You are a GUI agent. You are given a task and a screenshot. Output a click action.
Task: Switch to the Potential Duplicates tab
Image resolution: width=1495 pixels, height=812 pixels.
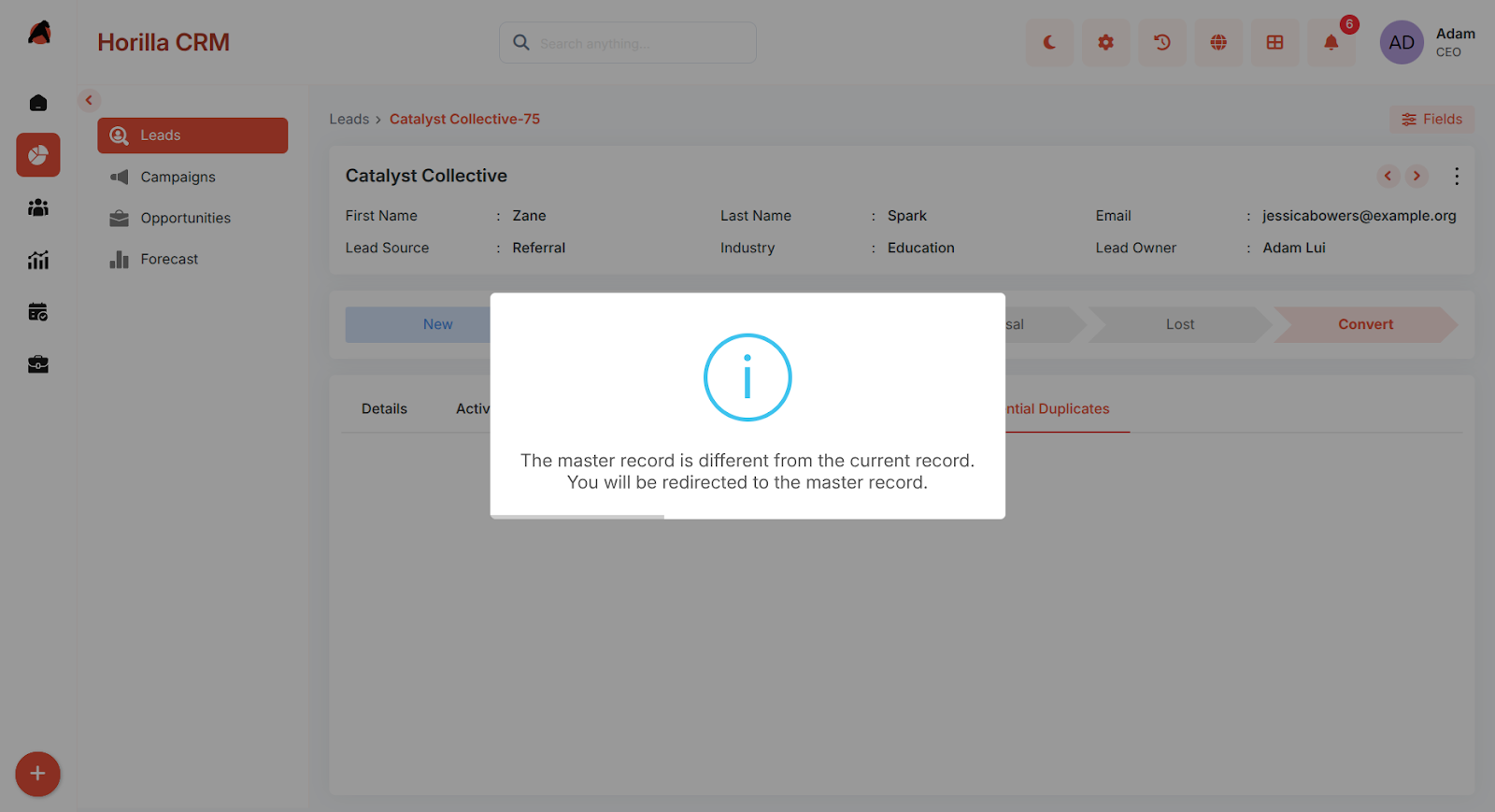[x=1057, y=409]
